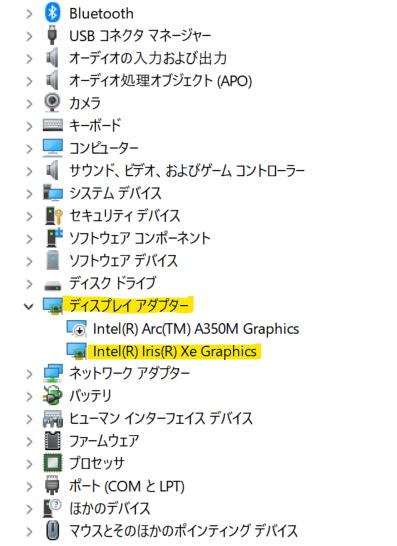The height and width of the screenshot is (546, 397).
Task: Select the オーディオの入力および出力 label
Action: pyautogui.click(x=148, y=58)
